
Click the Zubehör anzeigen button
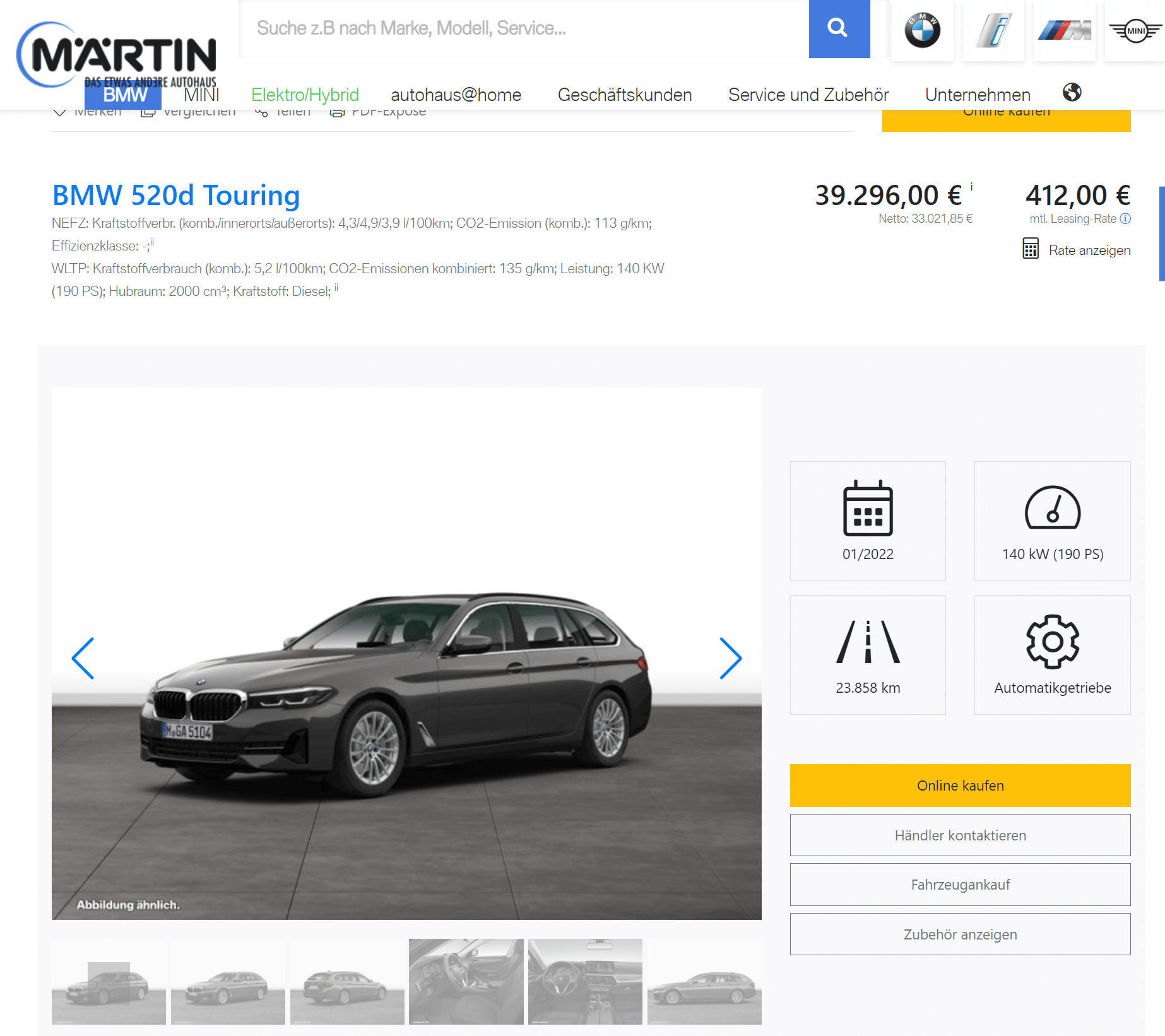pyautogui.click(x=960, y=934)
